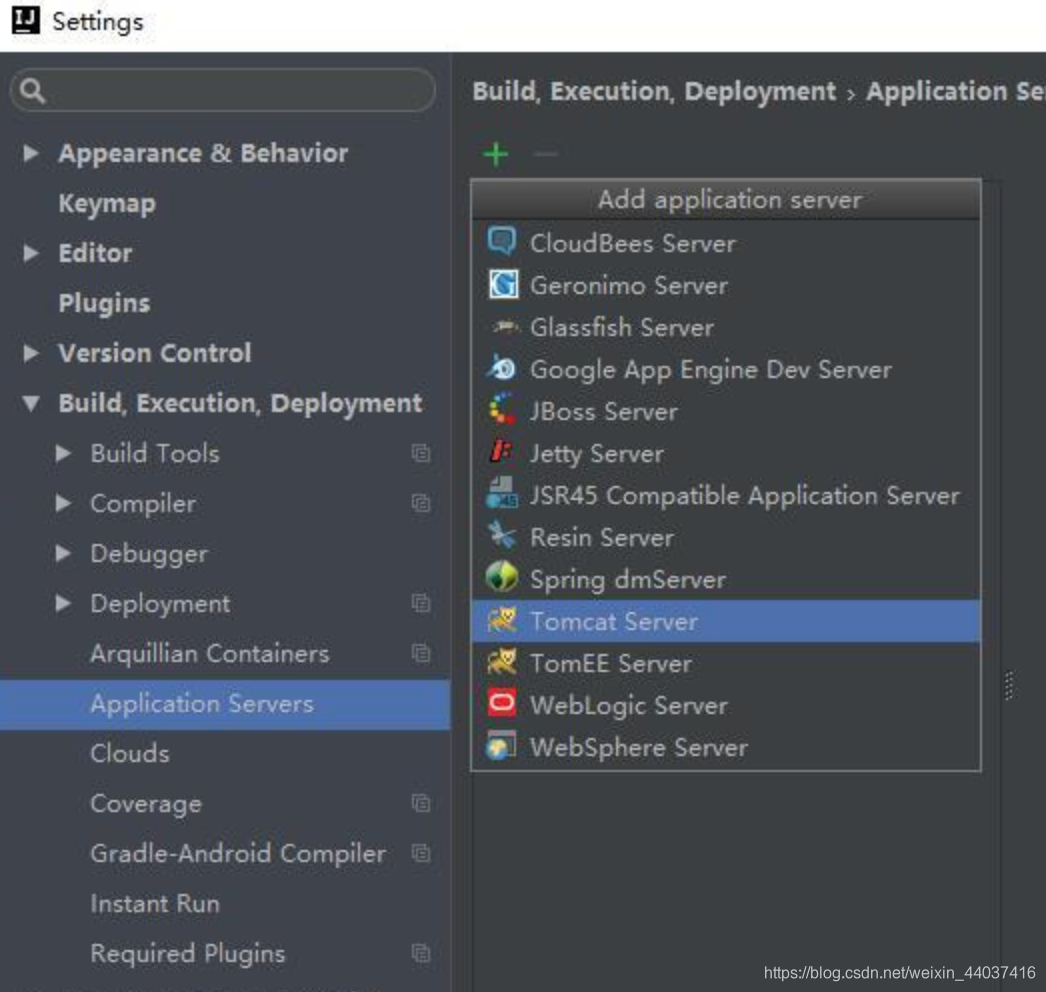Pick JSR45 Compatible Application Server
This screenshot has height=992, width=1046.
click(726, 495)
